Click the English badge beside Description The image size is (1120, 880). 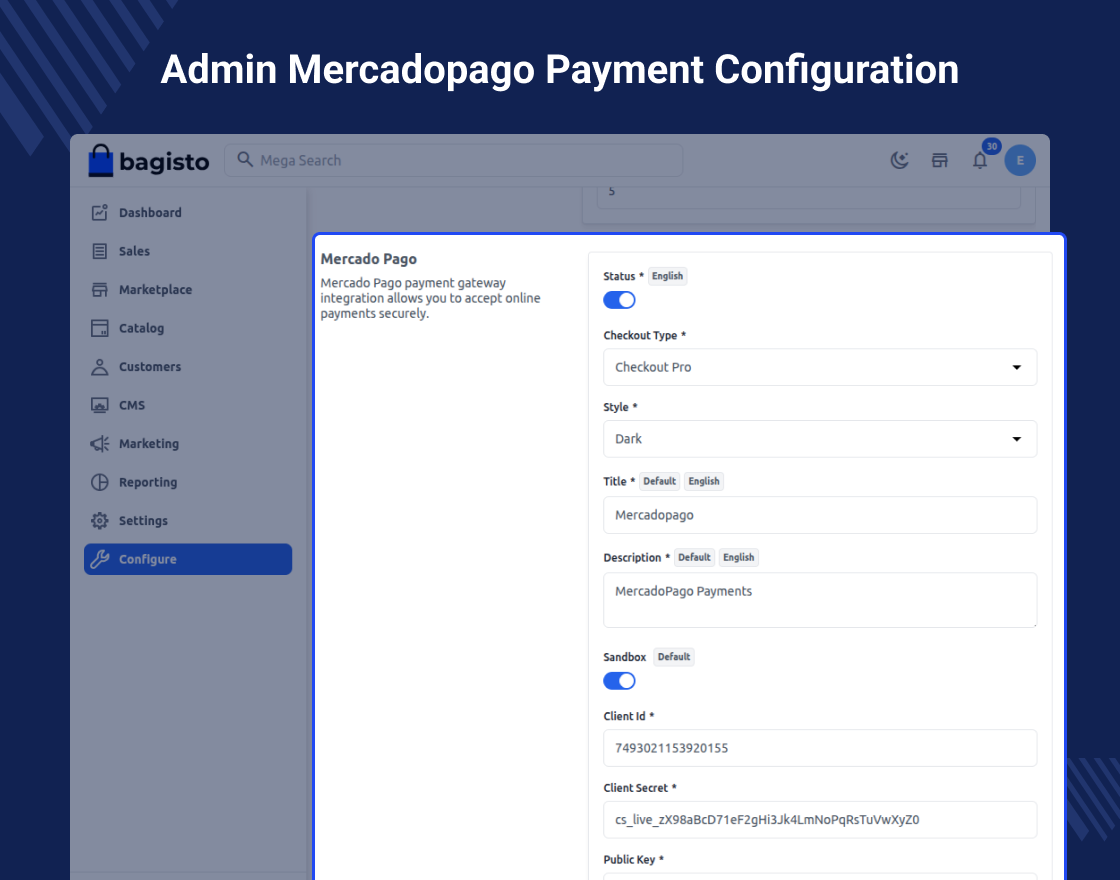click(739, 557)
